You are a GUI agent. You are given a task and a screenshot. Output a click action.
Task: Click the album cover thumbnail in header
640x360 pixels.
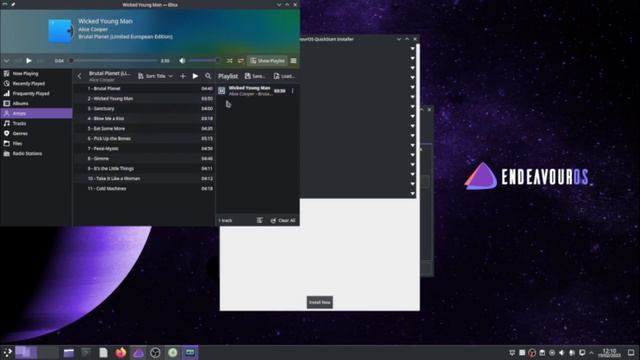[61, 30]
